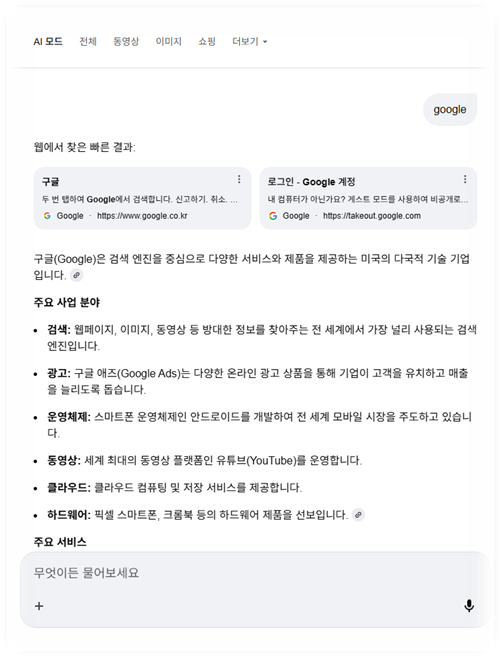Open the 로그인 - Google 계정 card's three-dot menu

[465, 180]
